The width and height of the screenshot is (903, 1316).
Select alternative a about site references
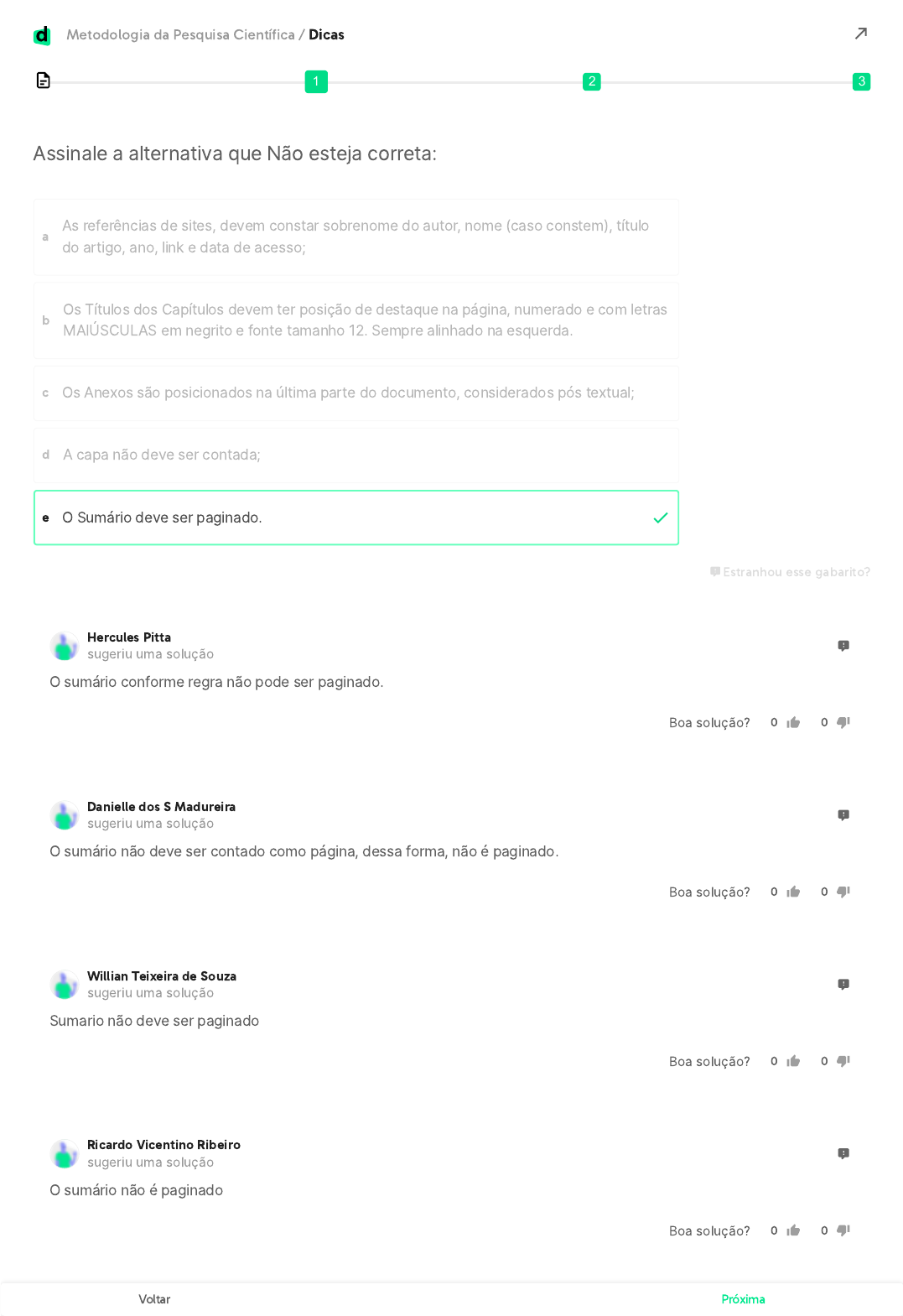click(356, 237)
